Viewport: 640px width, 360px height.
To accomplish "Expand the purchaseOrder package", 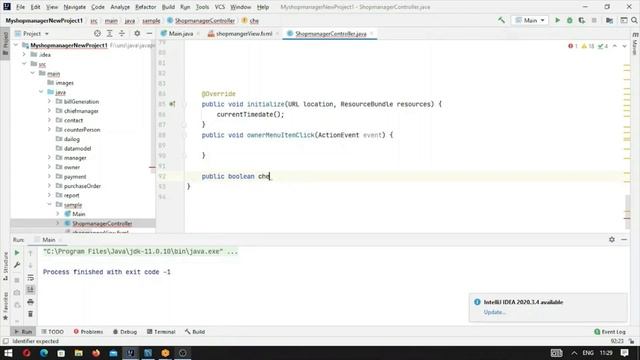I will (49, 186).
